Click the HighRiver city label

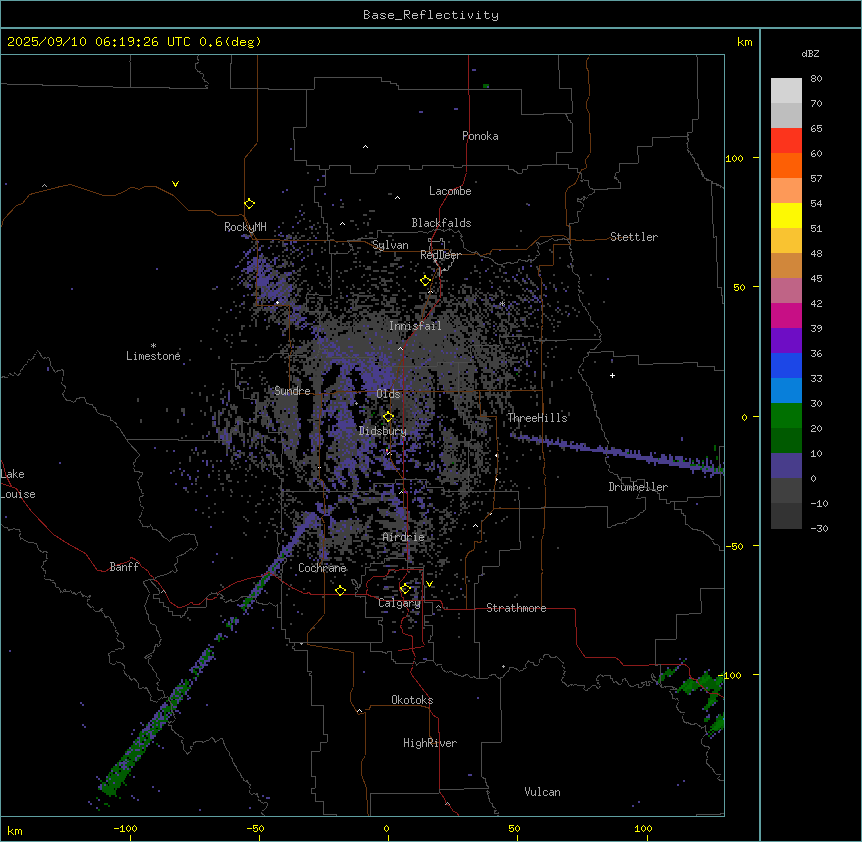click(430, 743)
